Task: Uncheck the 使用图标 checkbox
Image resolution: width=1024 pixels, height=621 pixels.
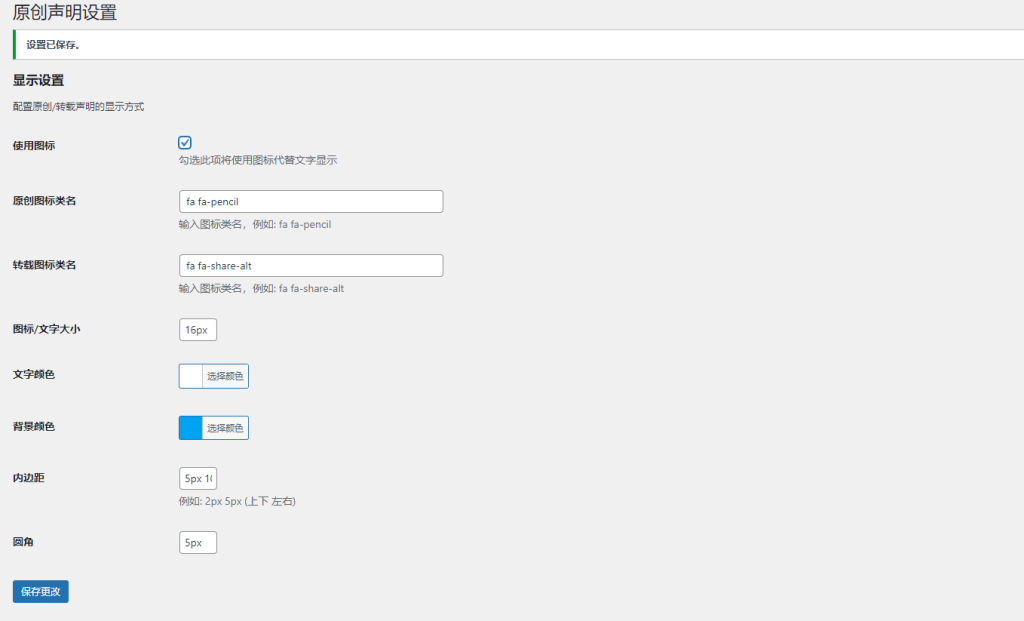Action: [x=185, y=142]
